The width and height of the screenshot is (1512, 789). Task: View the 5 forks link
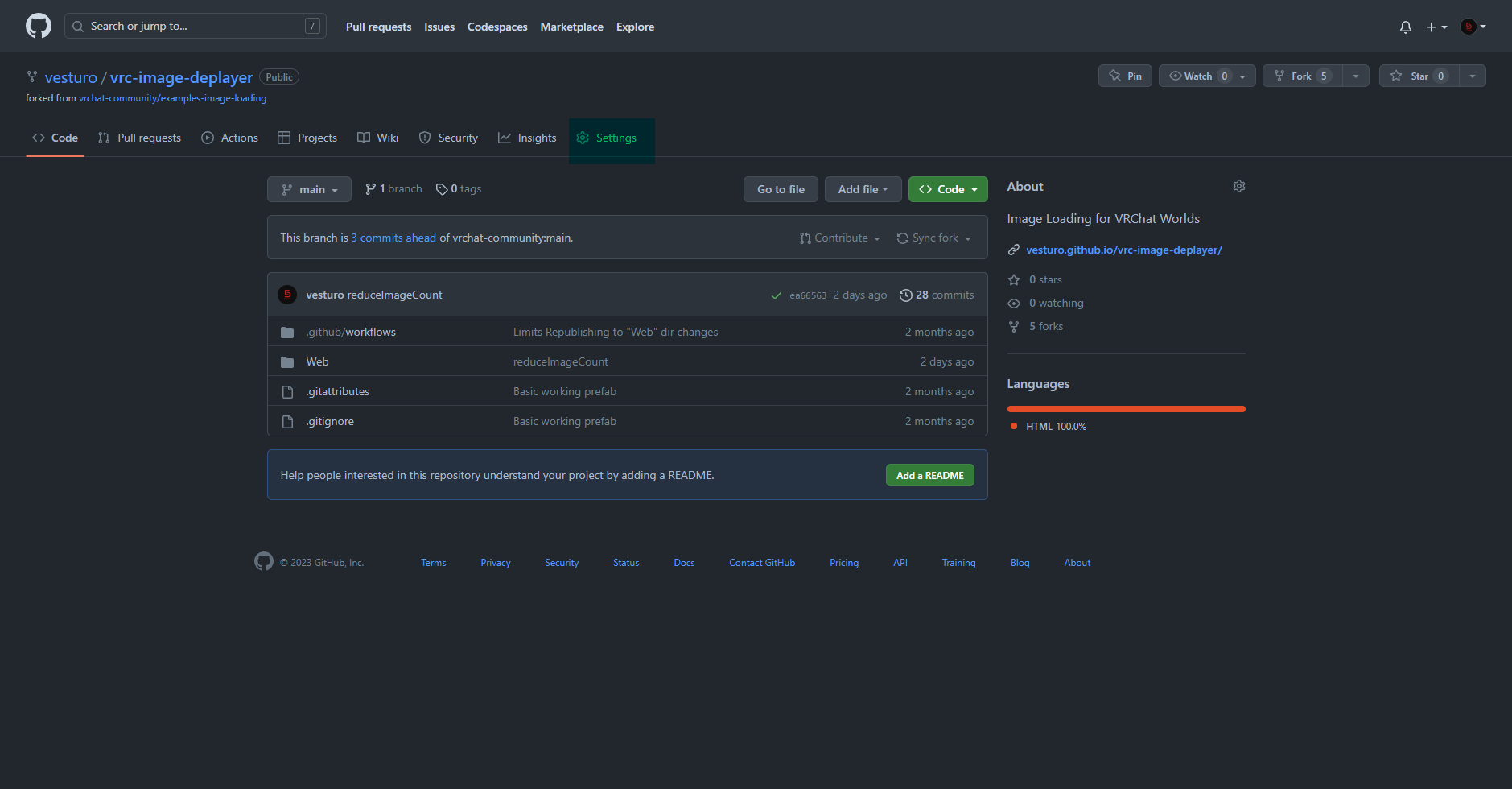click(1036, 326)
